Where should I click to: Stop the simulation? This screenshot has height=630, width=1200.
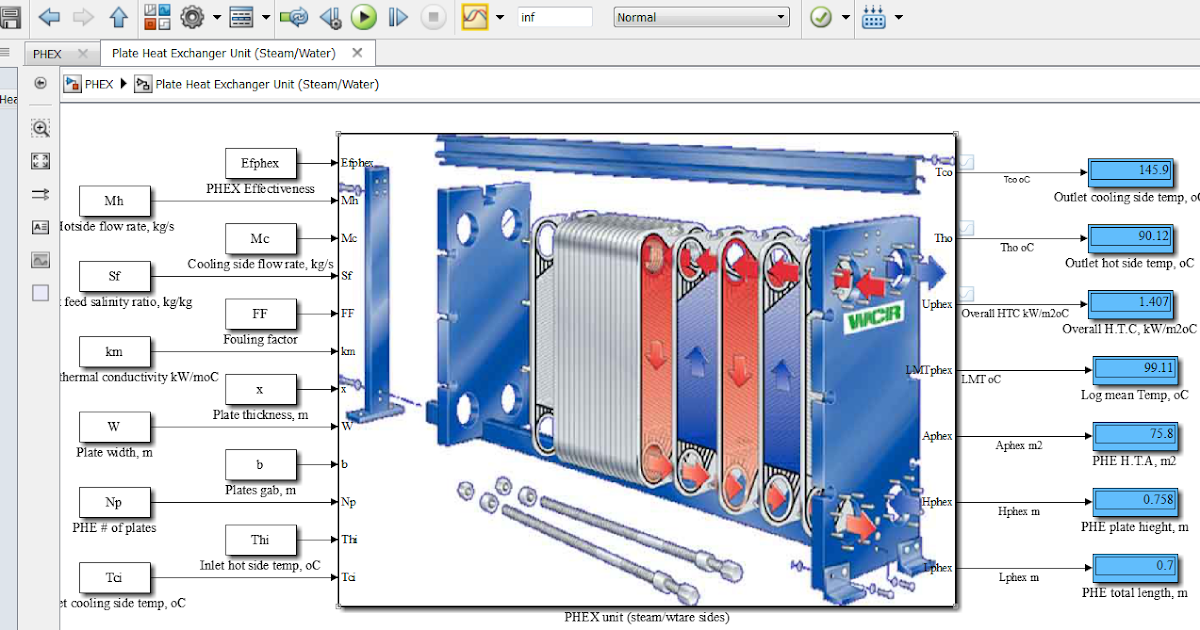432,16
